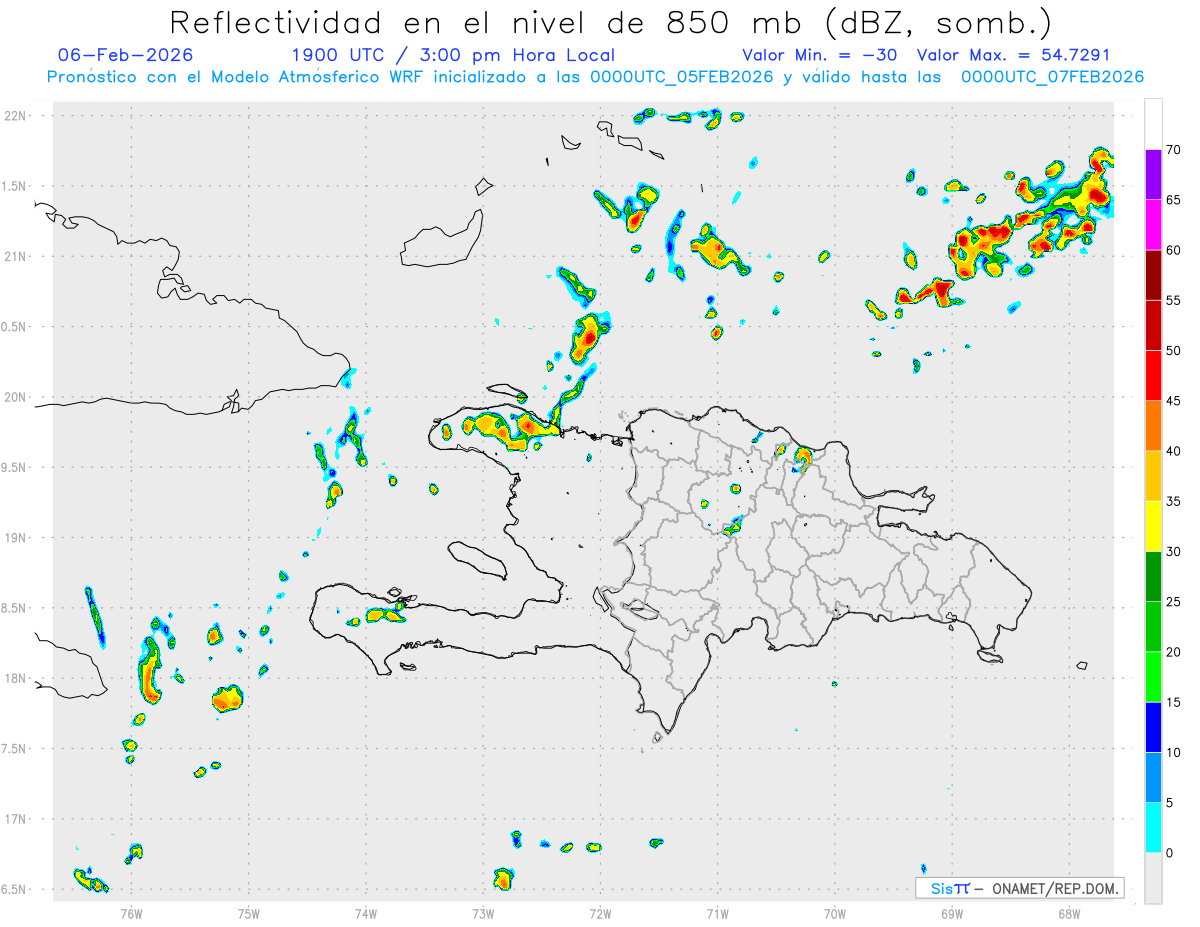Pick the dark blue 10–15 dBZ colorbar segment

1153,727
